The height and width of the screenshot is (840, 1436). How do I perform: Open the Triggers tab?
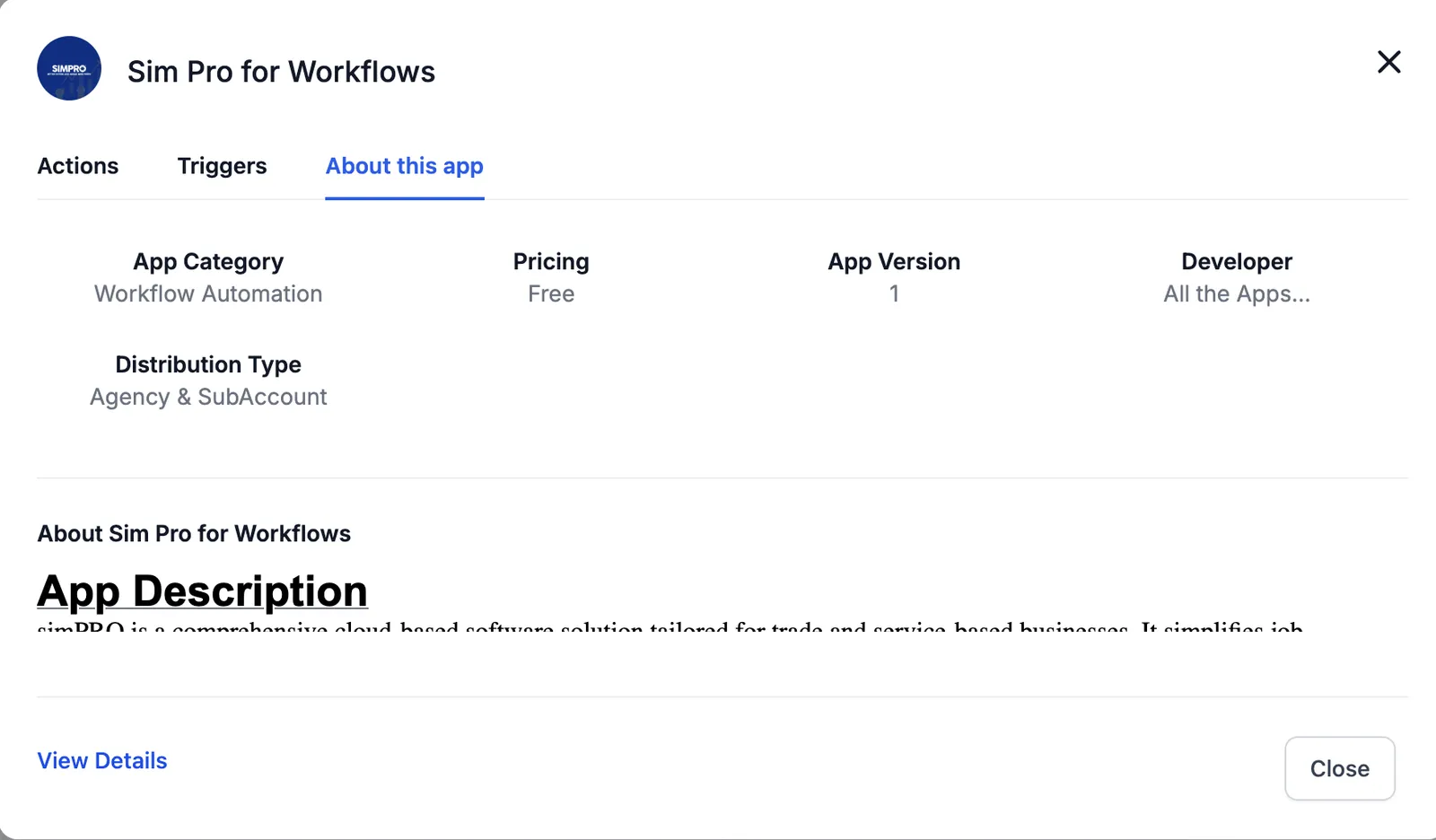coord(222,166)
